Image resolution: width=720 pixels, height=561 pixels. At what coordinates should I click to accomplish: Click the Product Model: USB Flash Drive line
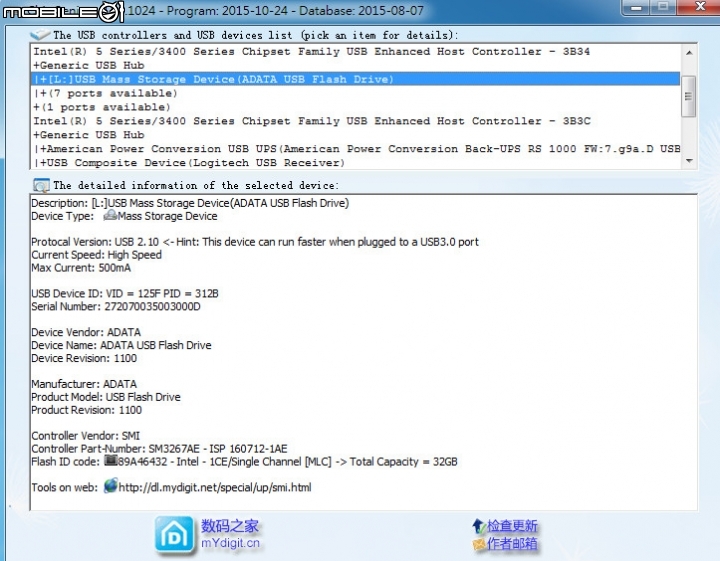pyautogui.click(x=106, y=397)
